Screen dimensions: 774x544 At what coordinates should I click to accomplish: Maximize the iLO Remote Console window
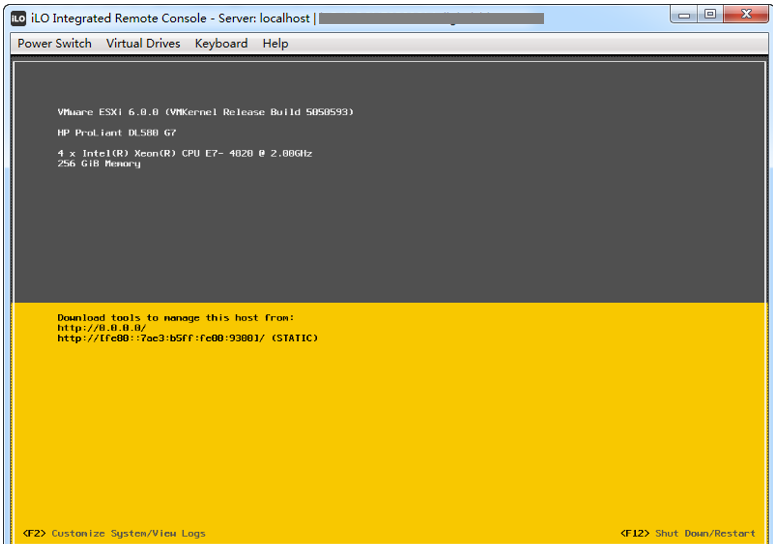pyautogui.click(x=710, y=14)
